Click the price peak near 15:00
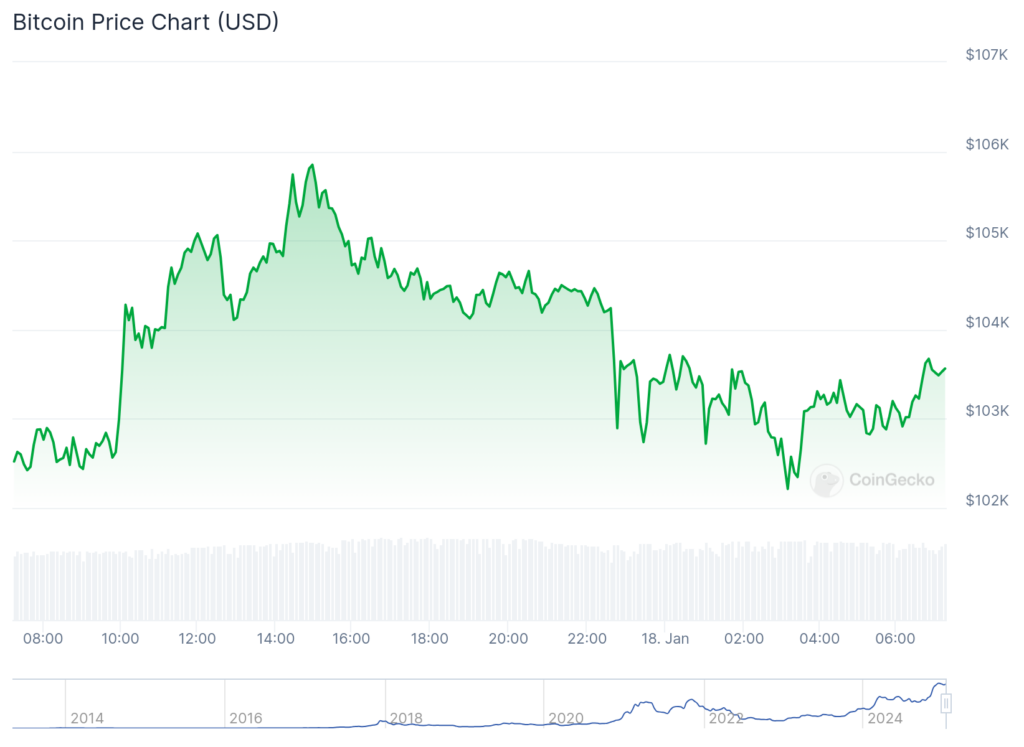This screenshot has width=1024, height=747. pyautogui.click(x=312, y=165)
